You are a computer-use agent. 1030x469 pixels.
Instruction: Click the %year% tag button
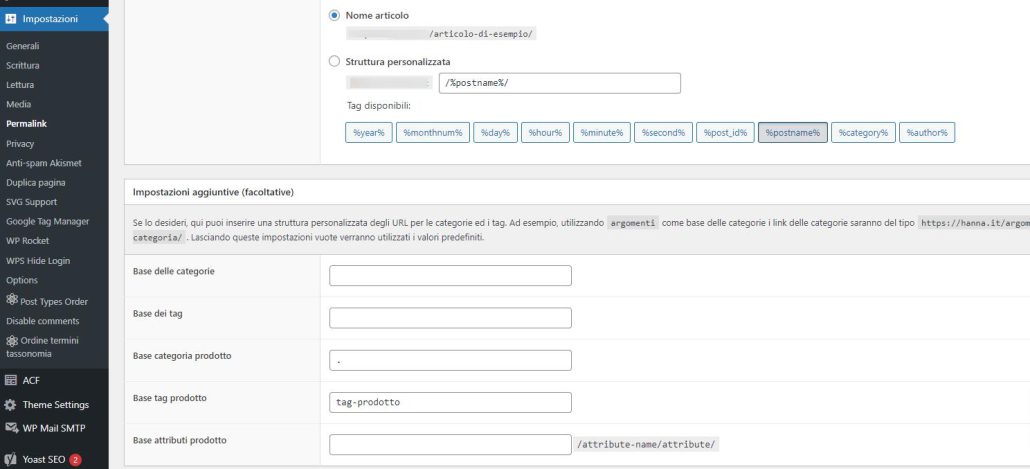point(369,132)
